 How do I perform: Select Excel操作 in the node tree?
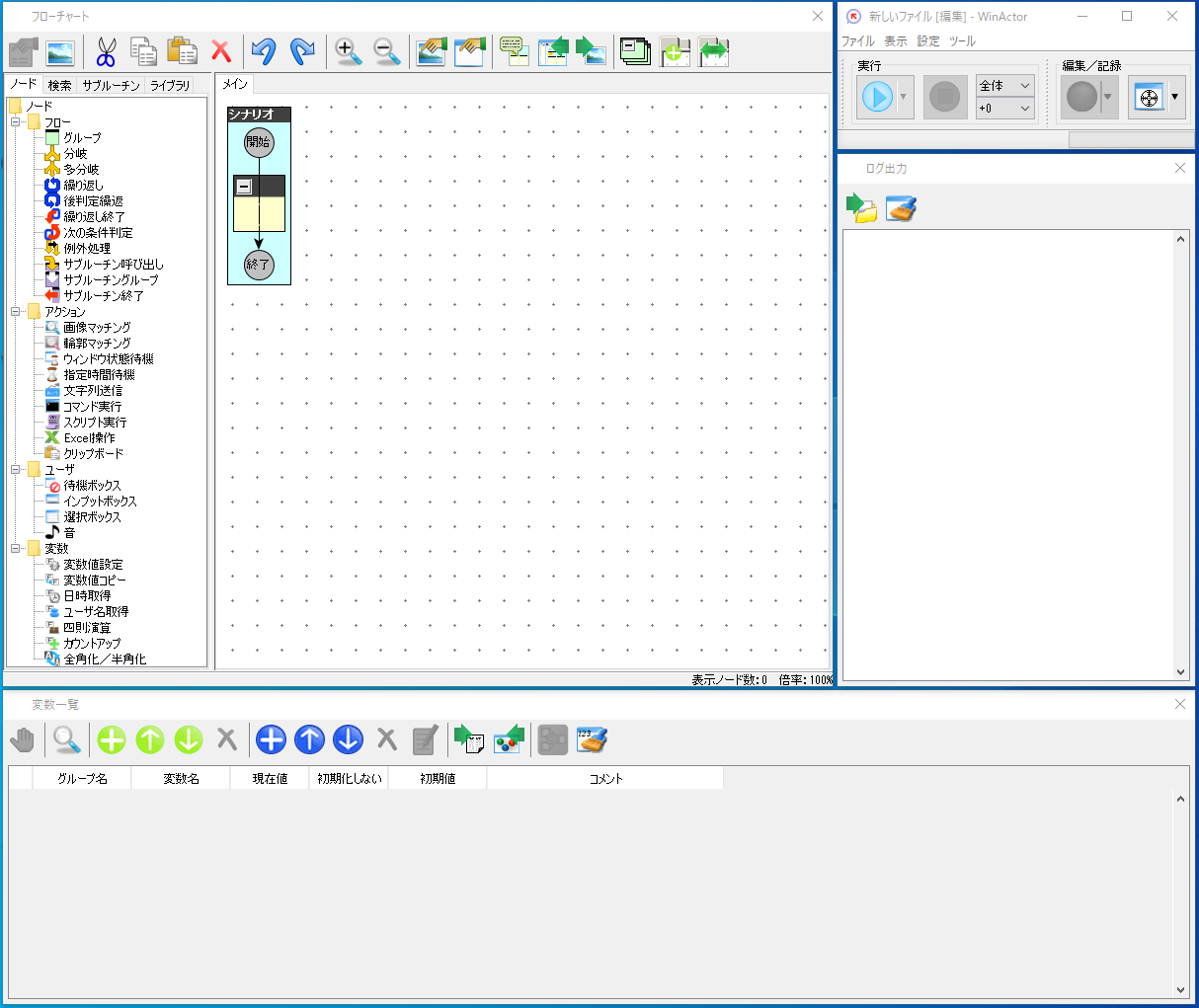[89, 438]
